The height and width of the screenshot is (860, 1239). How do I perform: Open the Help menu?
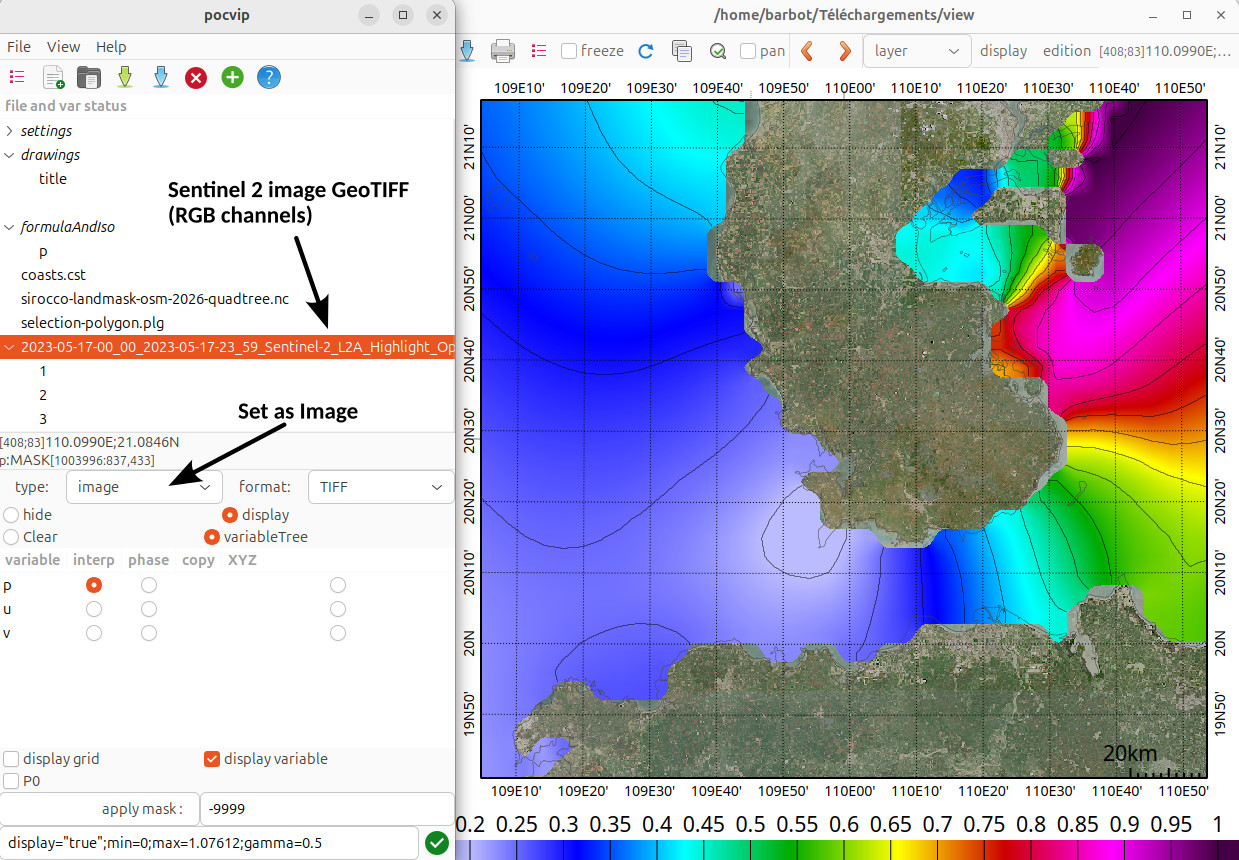pos(111,47)
